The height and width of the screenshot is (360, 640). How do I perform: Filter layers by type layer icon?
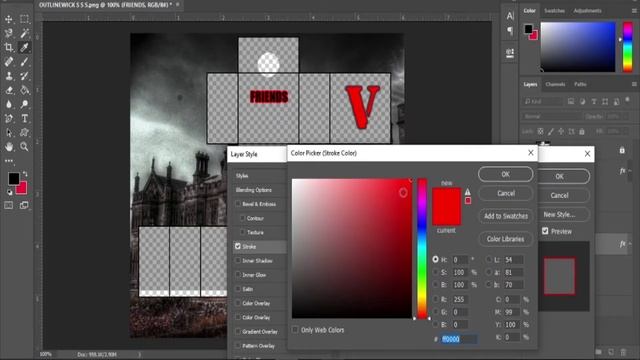(x=594, y=101)
